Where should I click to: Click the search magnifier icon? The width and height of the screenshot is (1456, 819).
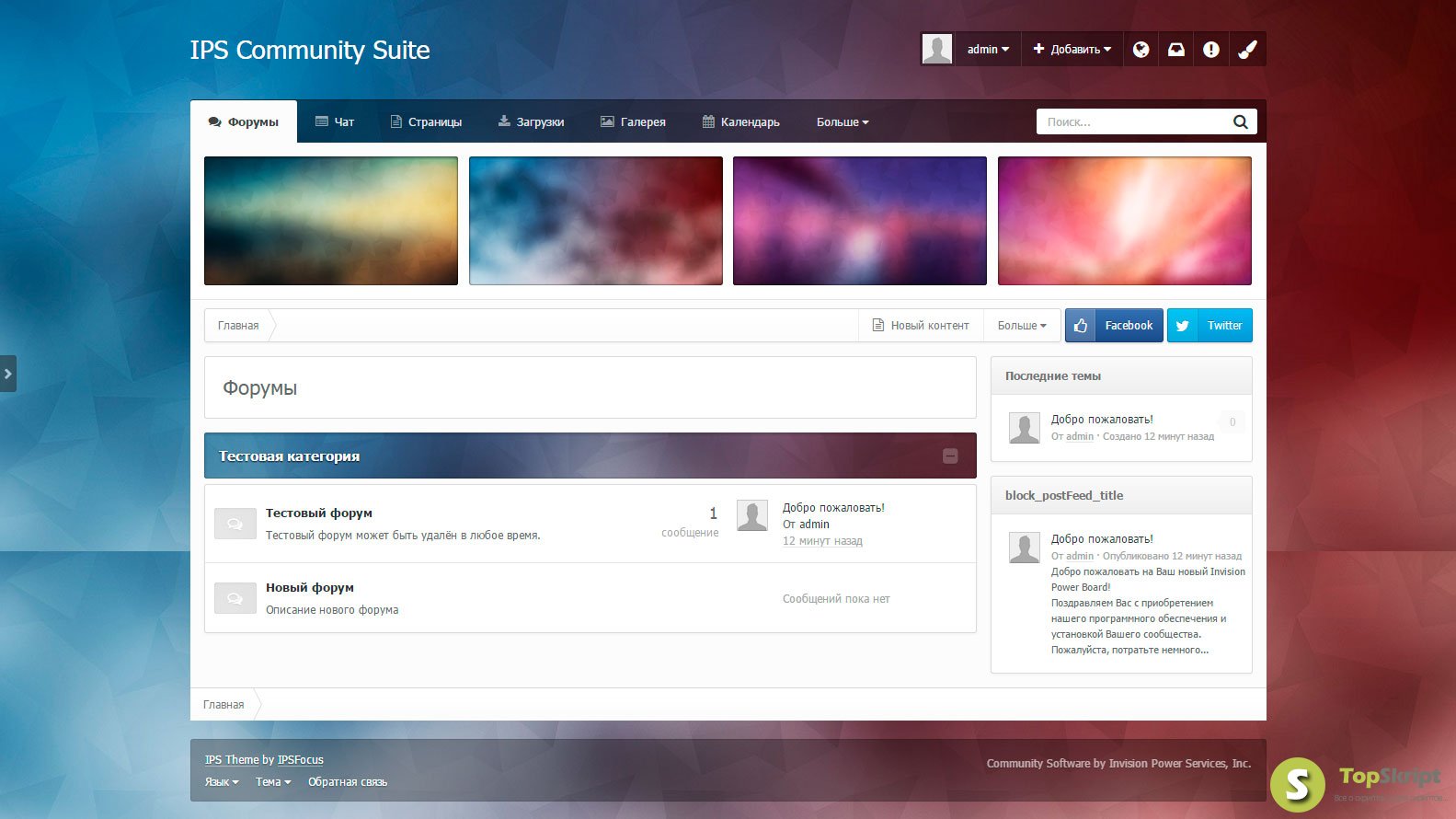(1240, 121)
